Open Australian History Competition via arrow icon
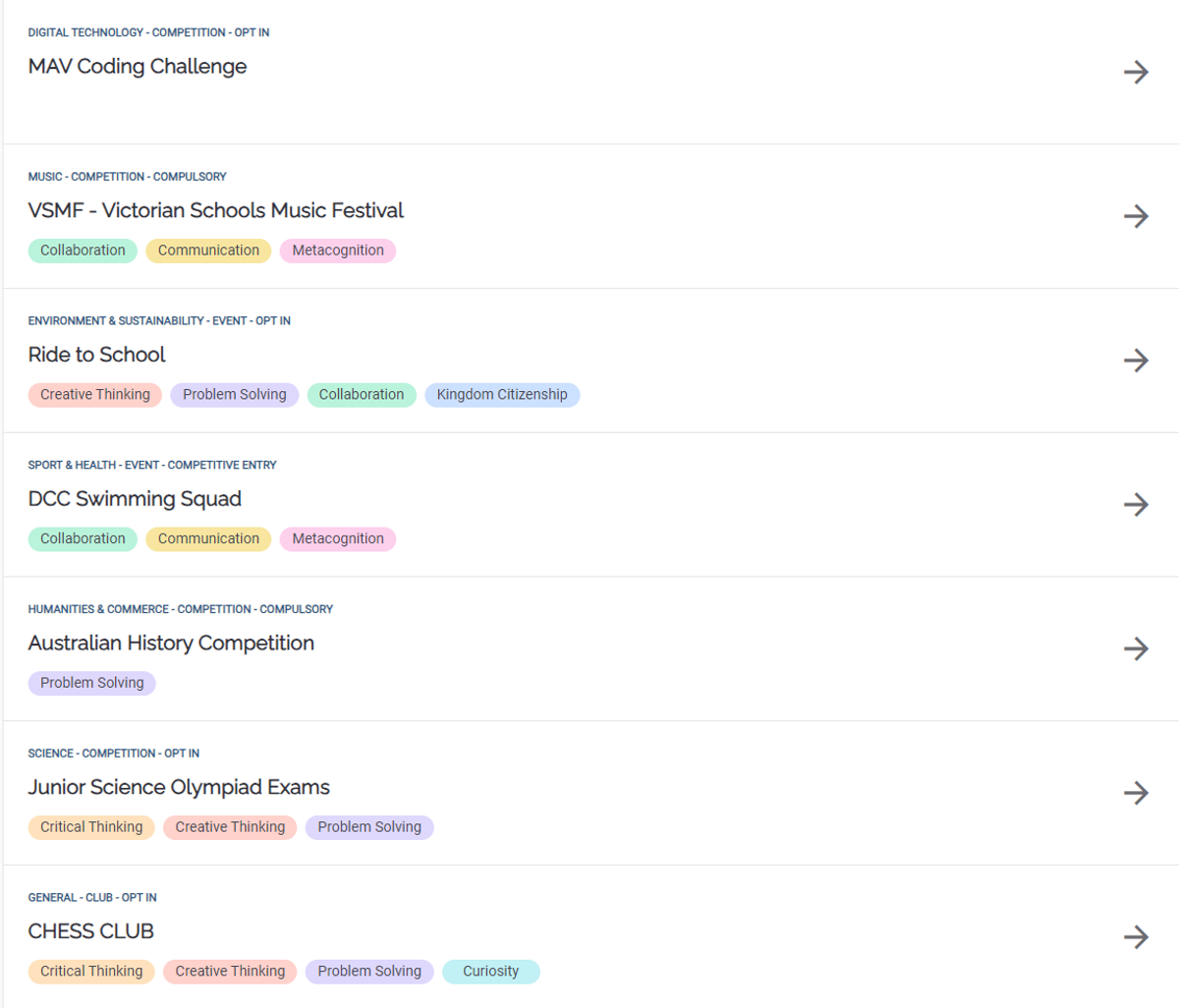The image size is (1179, 1008). coord(1136,648)
